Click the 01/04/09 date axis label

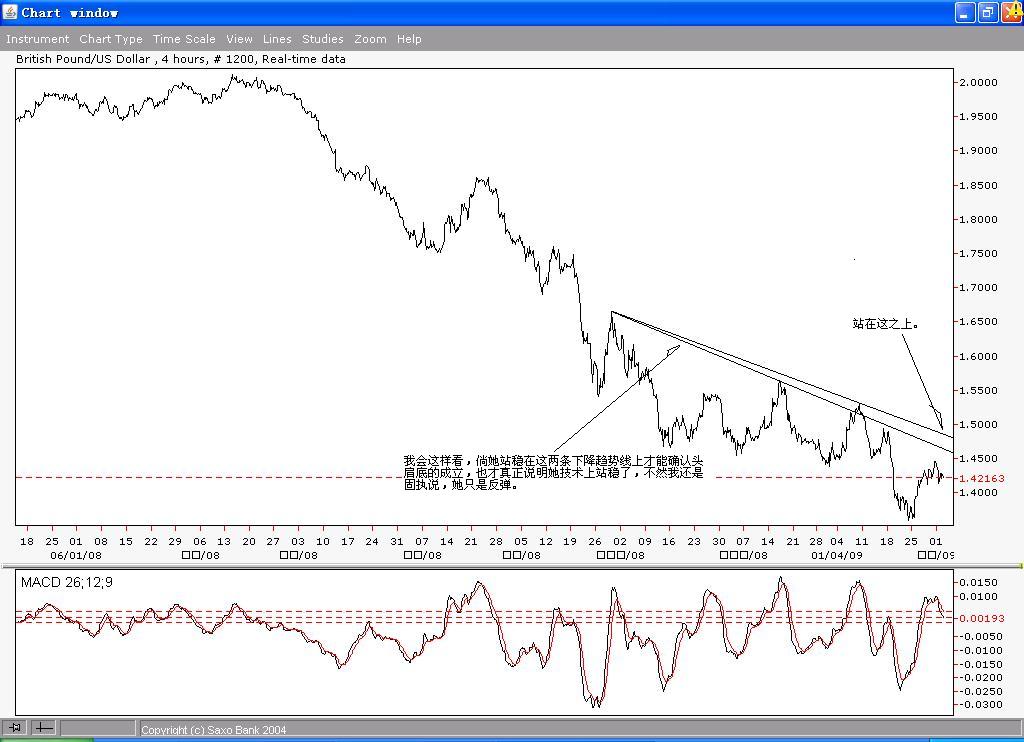837,555
